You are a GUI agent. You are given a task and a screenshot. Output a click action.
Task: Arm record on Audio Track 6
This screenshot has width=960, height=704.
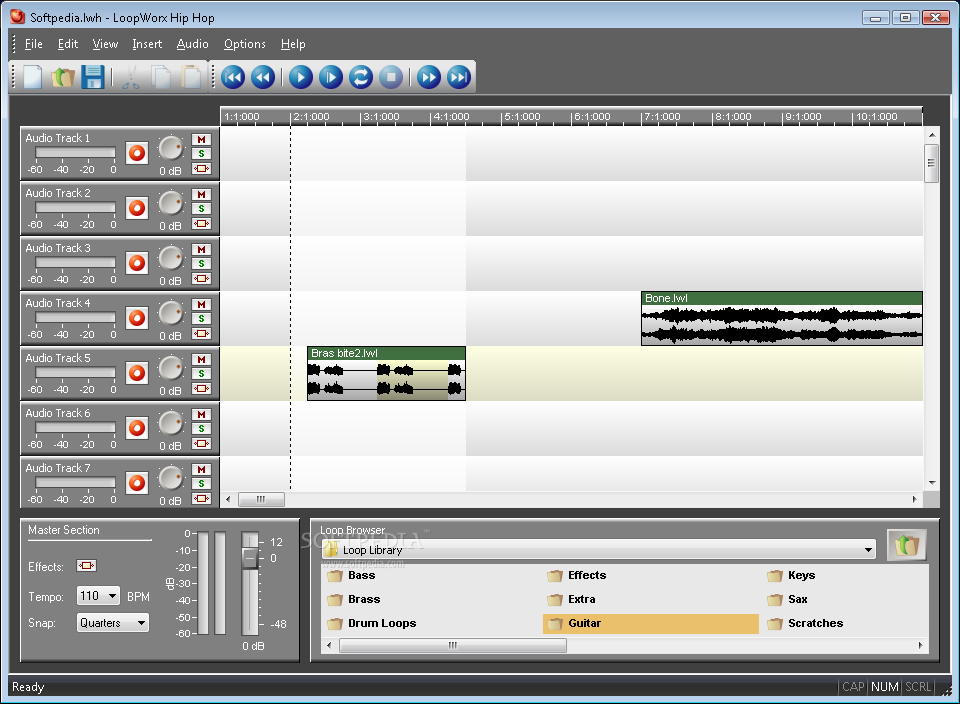(137, 428)
